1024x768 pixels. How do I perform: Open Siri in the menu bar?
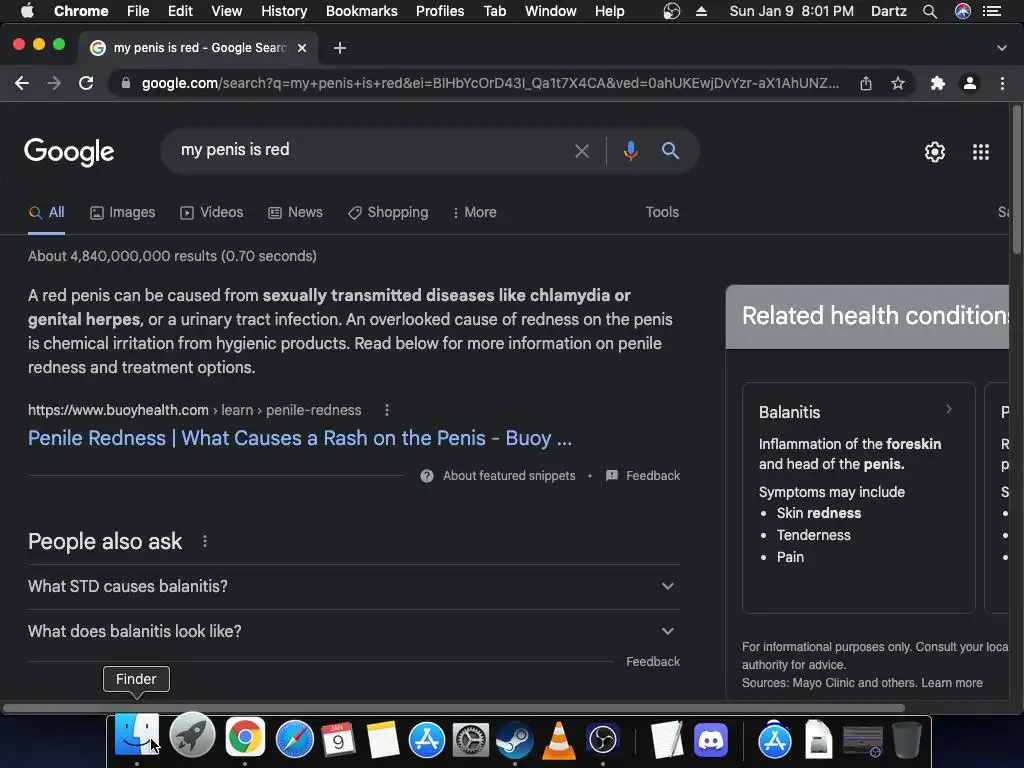pos(963,11)
